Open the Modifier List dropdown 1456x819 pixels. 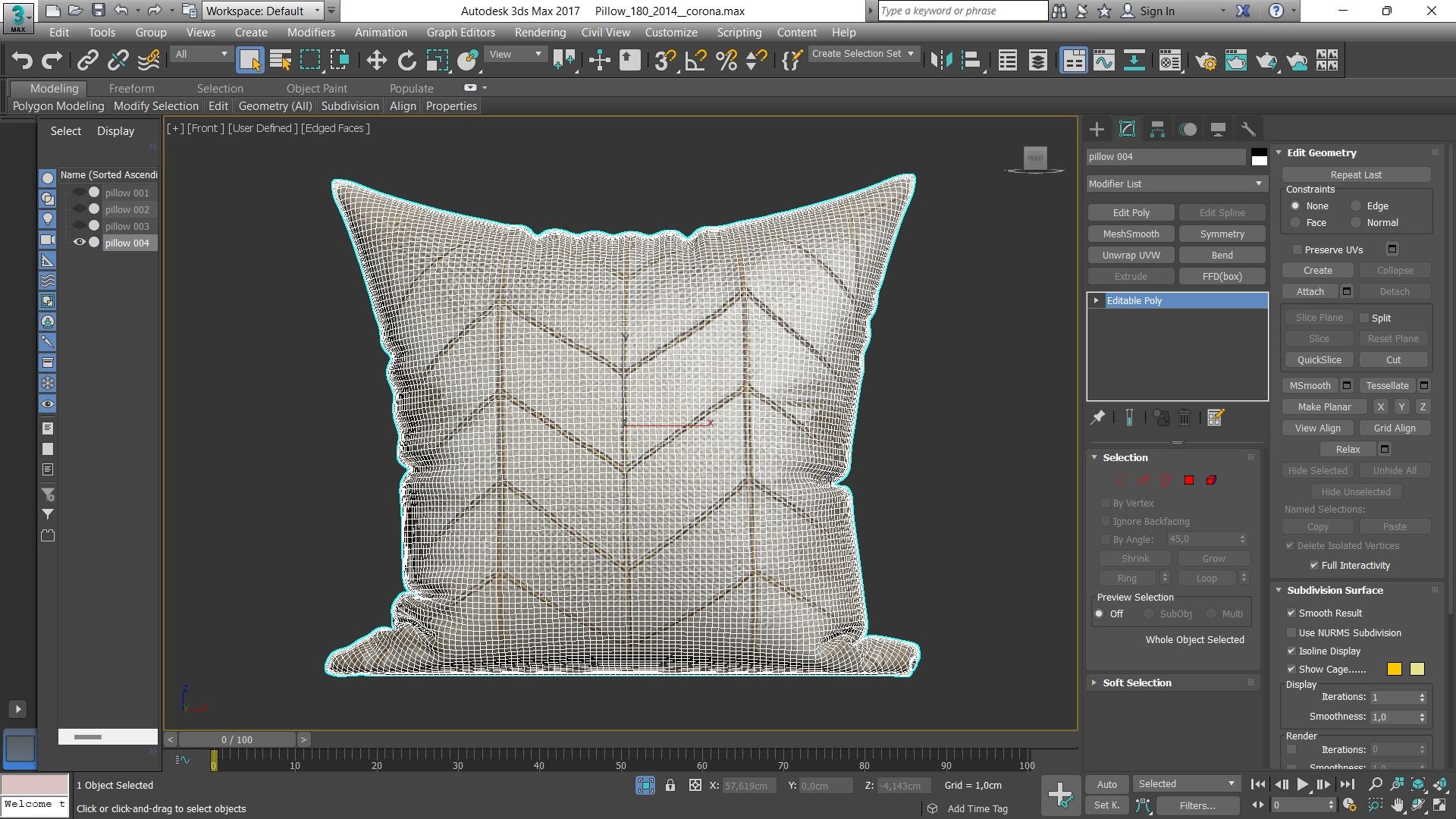click(1176, 184)
